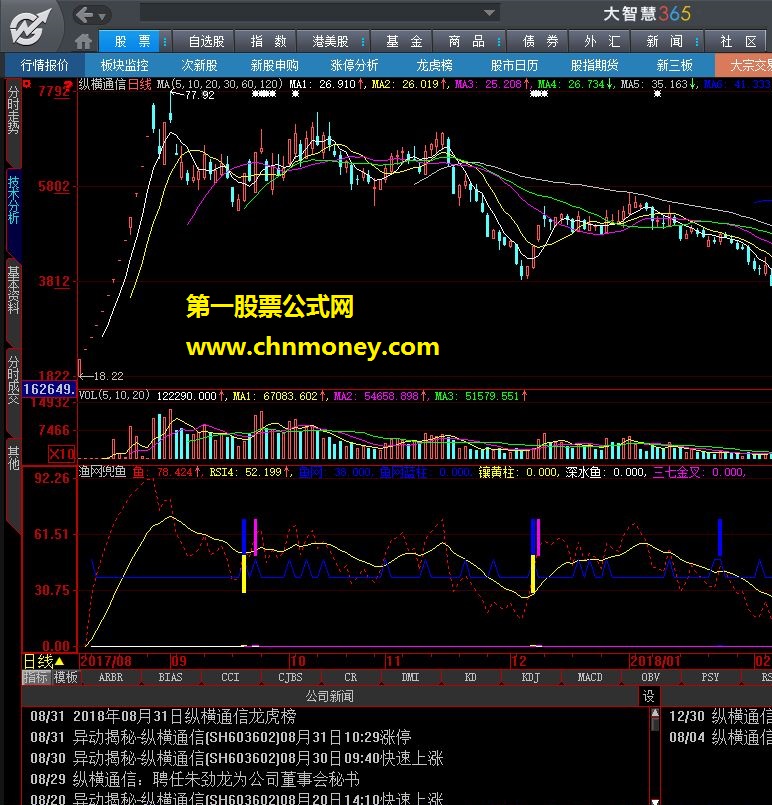This screenshot has height=805, width=772.
Task: Click the 公司新闻 panel header
Action: (x=330, y=696)
